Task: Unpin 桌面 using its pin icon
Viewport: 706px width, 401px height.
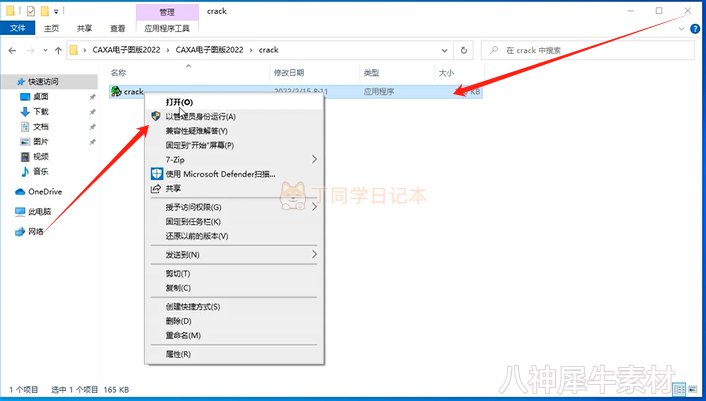Action: [x=92, y=97]
